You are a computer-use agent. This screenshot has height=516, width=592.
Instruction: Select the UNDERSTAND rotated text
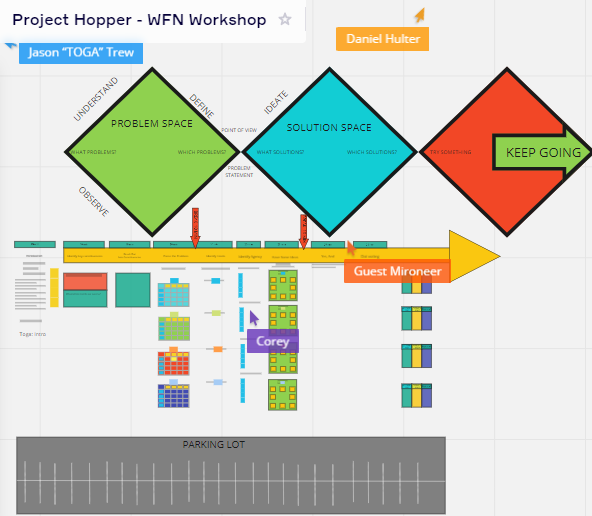tap(96, 99)
